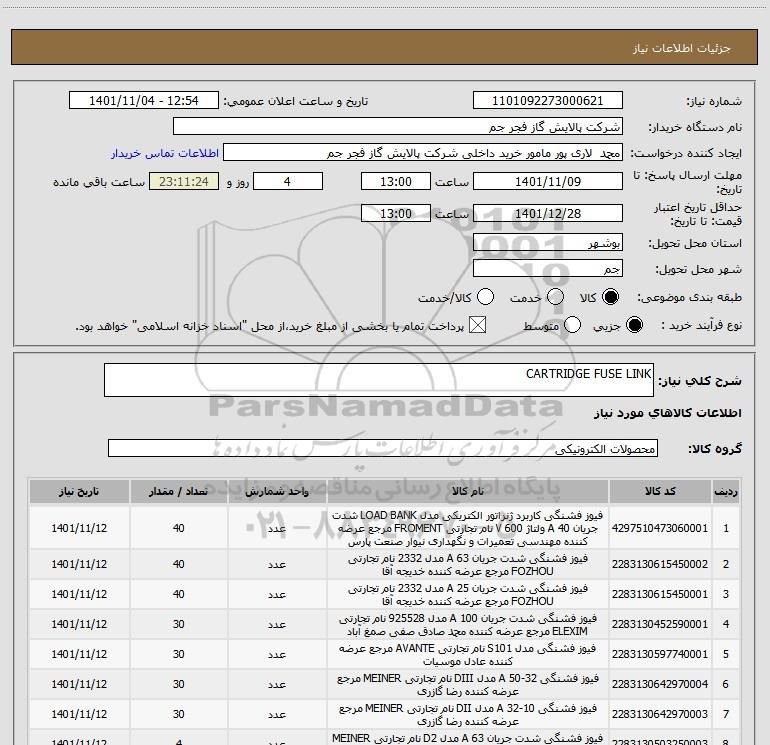The width and height of the screenshot is (770, 745).
Task: Select the خدمت radio button
Action: (x=555, y=297)
